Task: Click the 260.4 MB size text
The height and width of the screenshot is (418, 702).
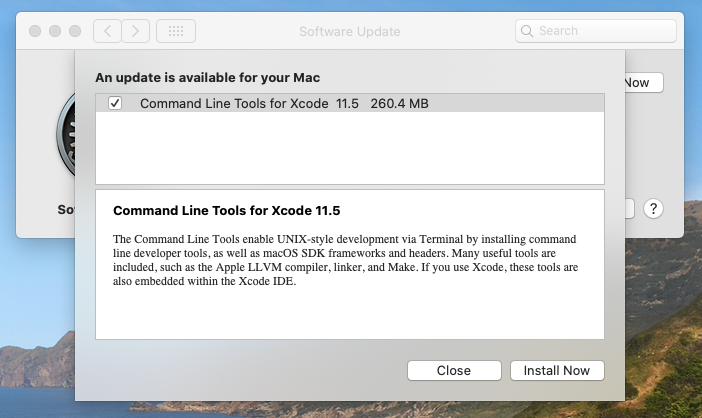Action: pyautogui.click(x=399, y=103)
